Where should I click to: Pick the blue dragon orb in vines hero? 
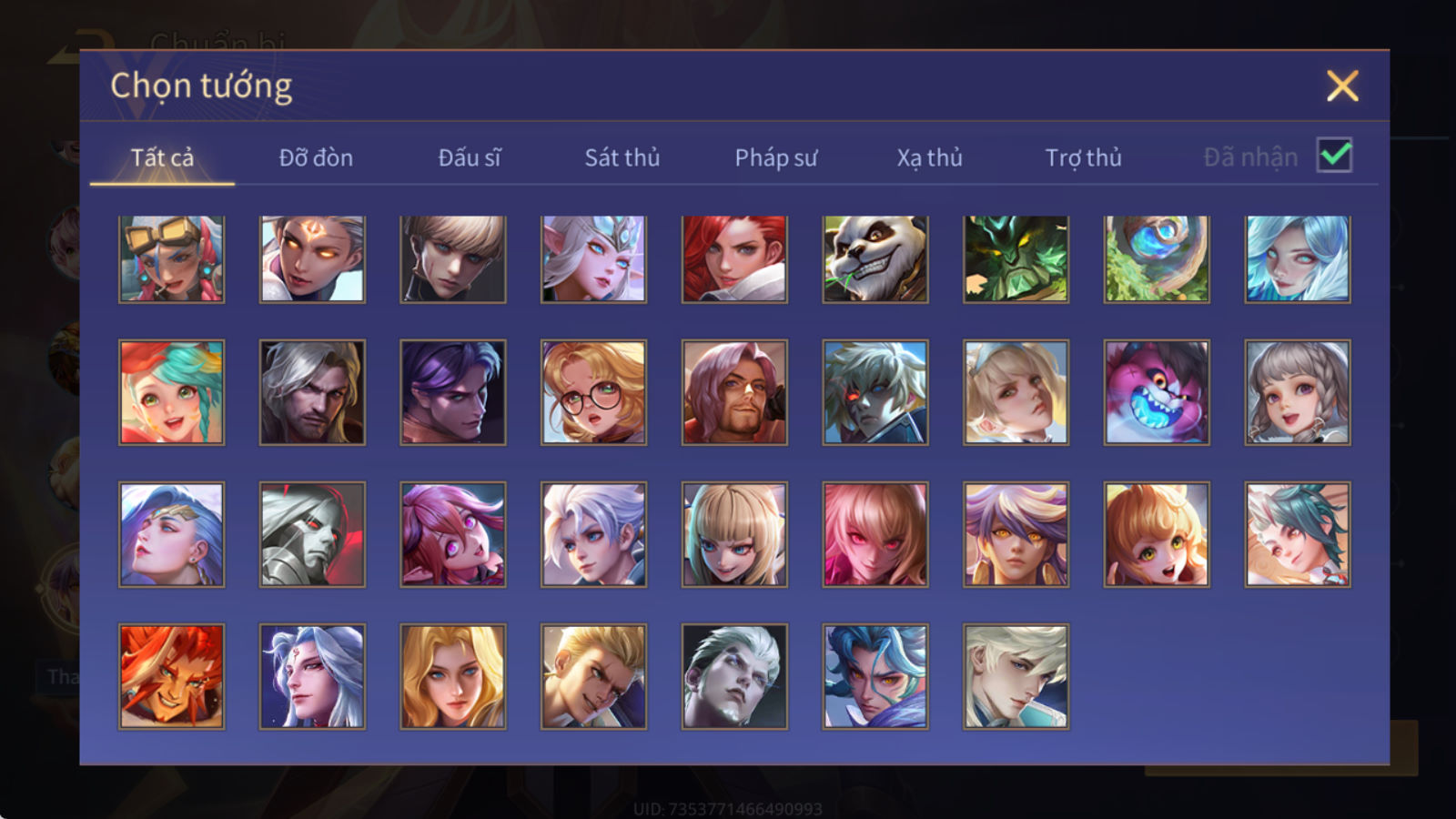coord(1157,259)
